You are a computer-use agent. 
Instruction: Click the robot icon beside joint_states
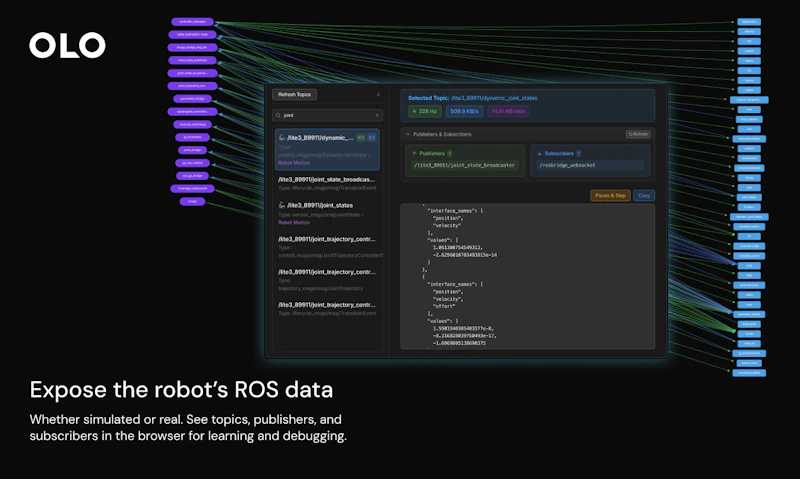(282, 205)
